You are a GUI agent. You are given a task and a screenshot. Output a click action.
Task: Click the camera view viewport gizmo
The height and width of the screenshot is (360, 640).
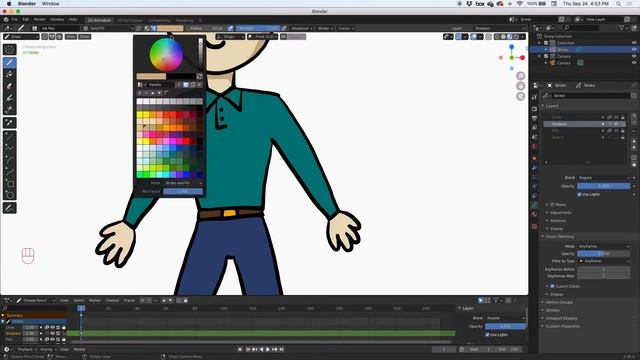click(520, 96)
